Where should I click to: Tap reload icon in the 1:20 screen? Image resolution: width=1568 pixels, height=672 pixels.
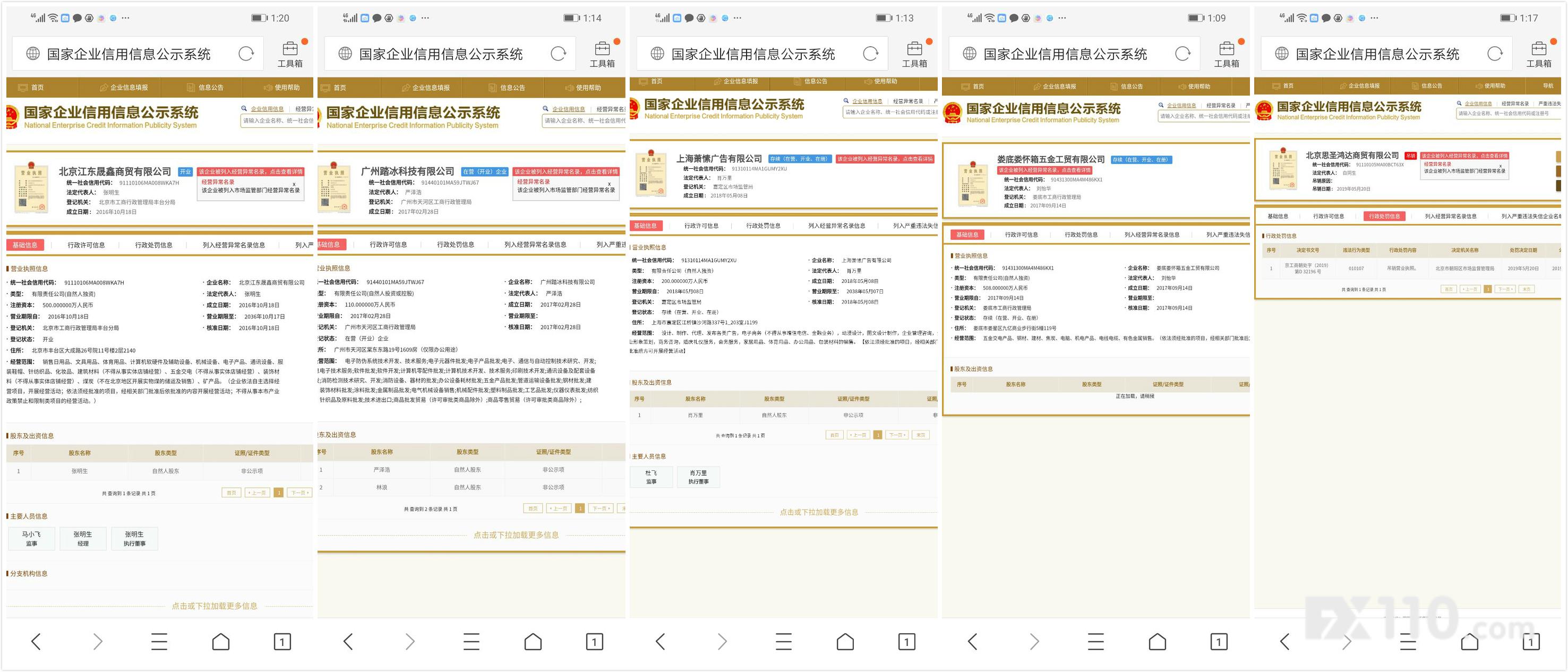point(246,54)
